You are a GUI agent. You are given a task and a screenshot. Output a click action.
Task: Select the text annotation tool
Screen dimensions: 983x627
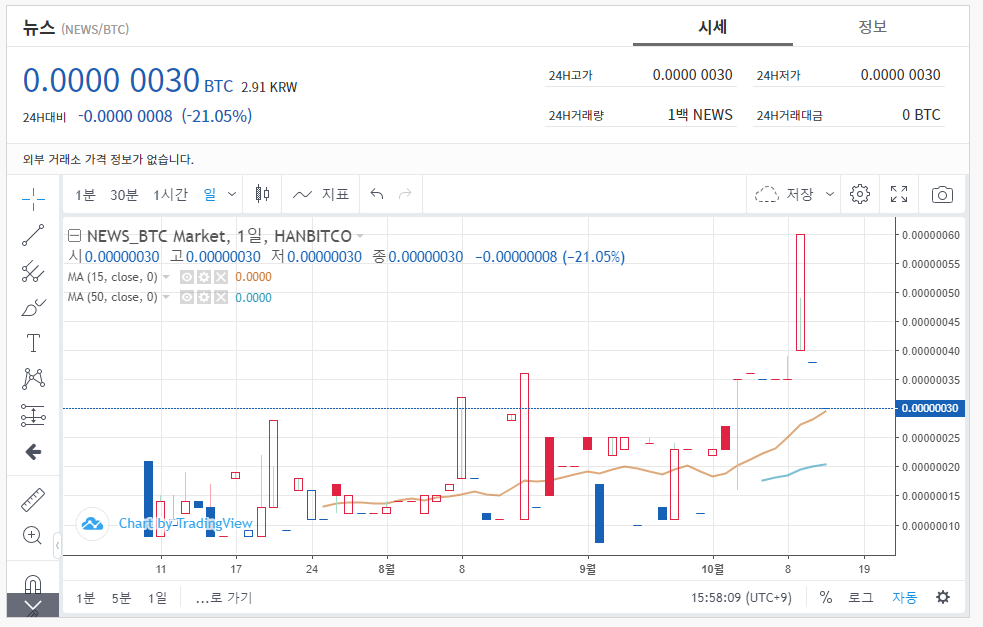pos(33,343)
